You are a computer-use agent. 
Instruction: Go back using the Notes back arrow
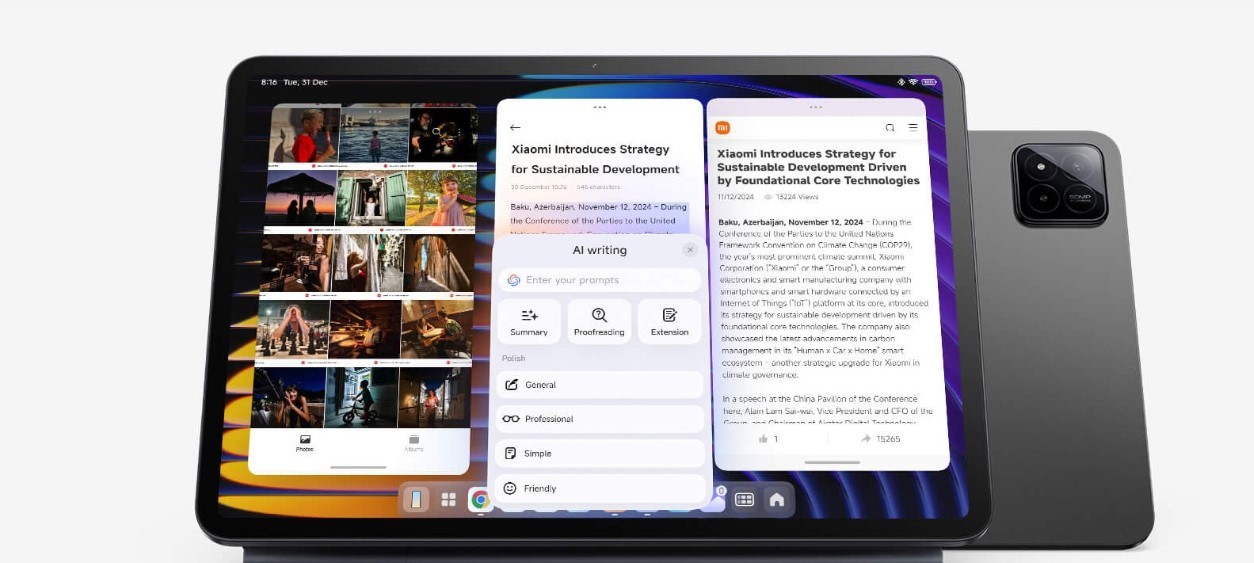click(x=515, y=127)
